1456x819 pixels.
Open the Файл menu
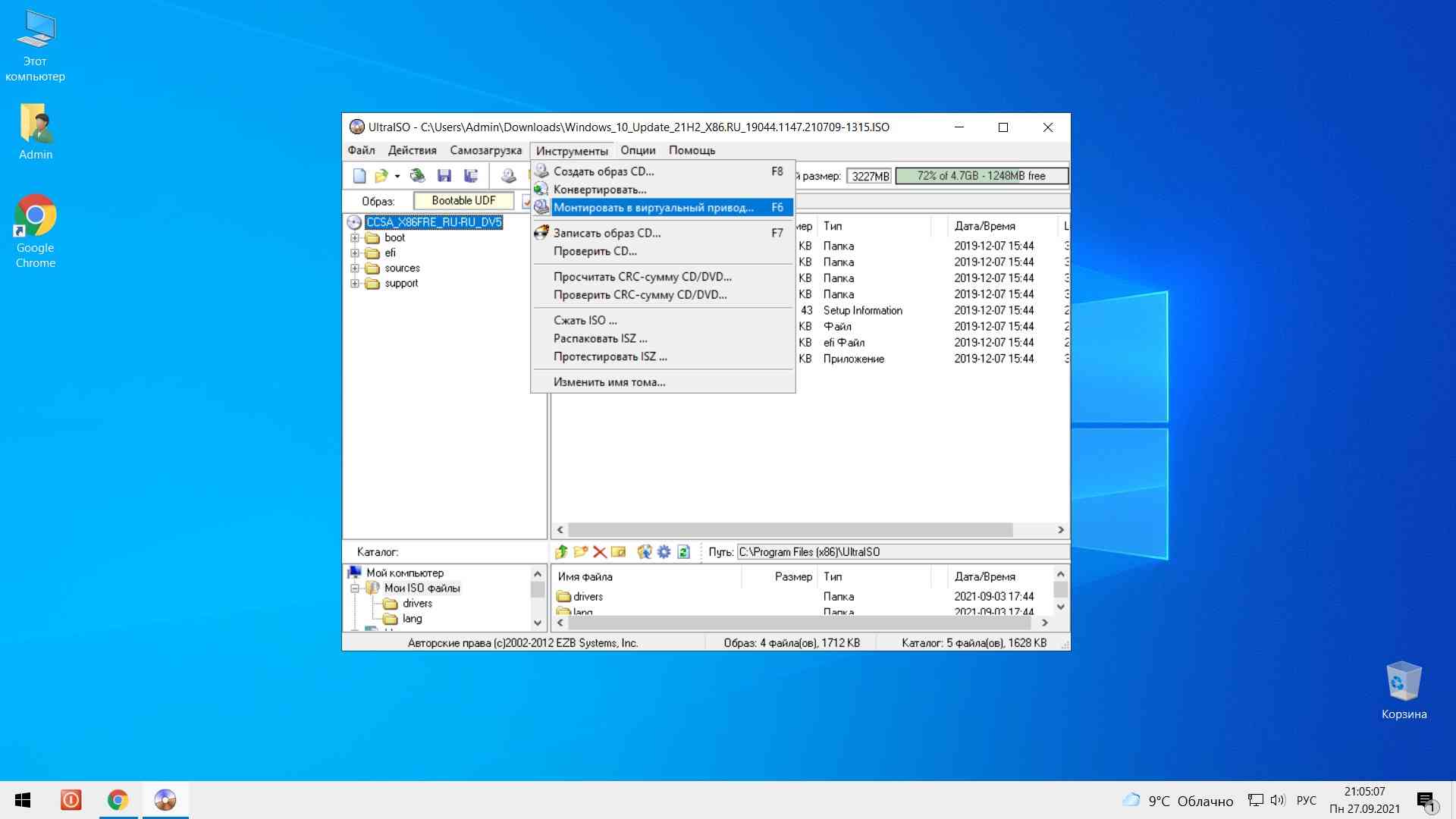[362, 150]
